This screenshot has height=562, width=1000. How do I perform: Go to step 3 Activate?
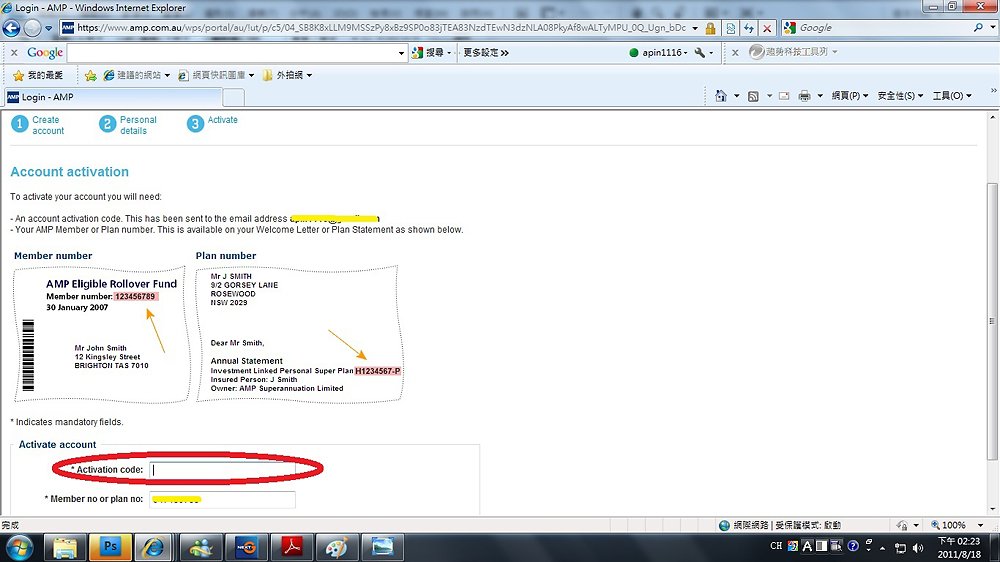pos(212,122)
